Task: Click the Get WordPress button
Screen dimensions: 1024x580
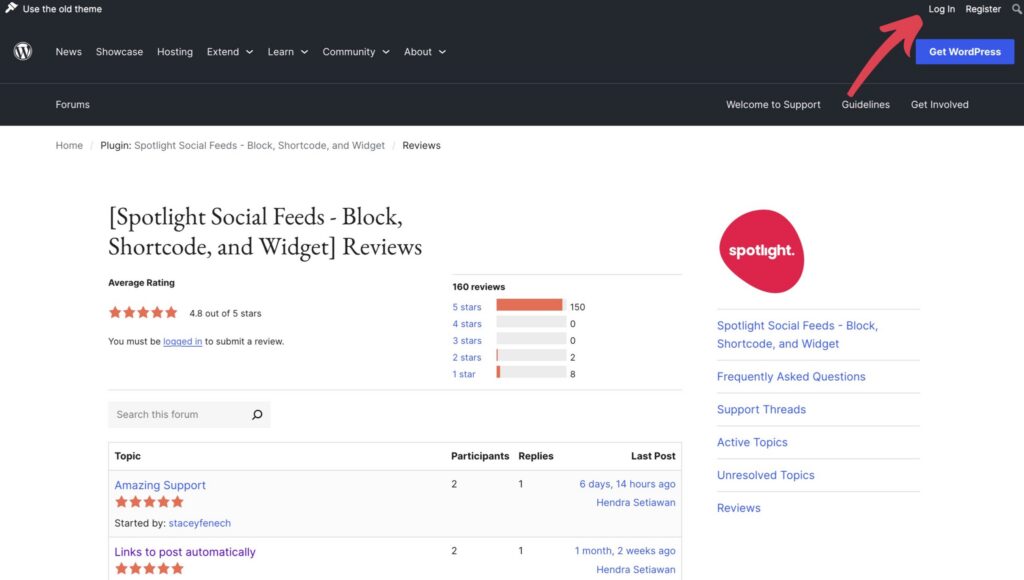Action: 964,51
